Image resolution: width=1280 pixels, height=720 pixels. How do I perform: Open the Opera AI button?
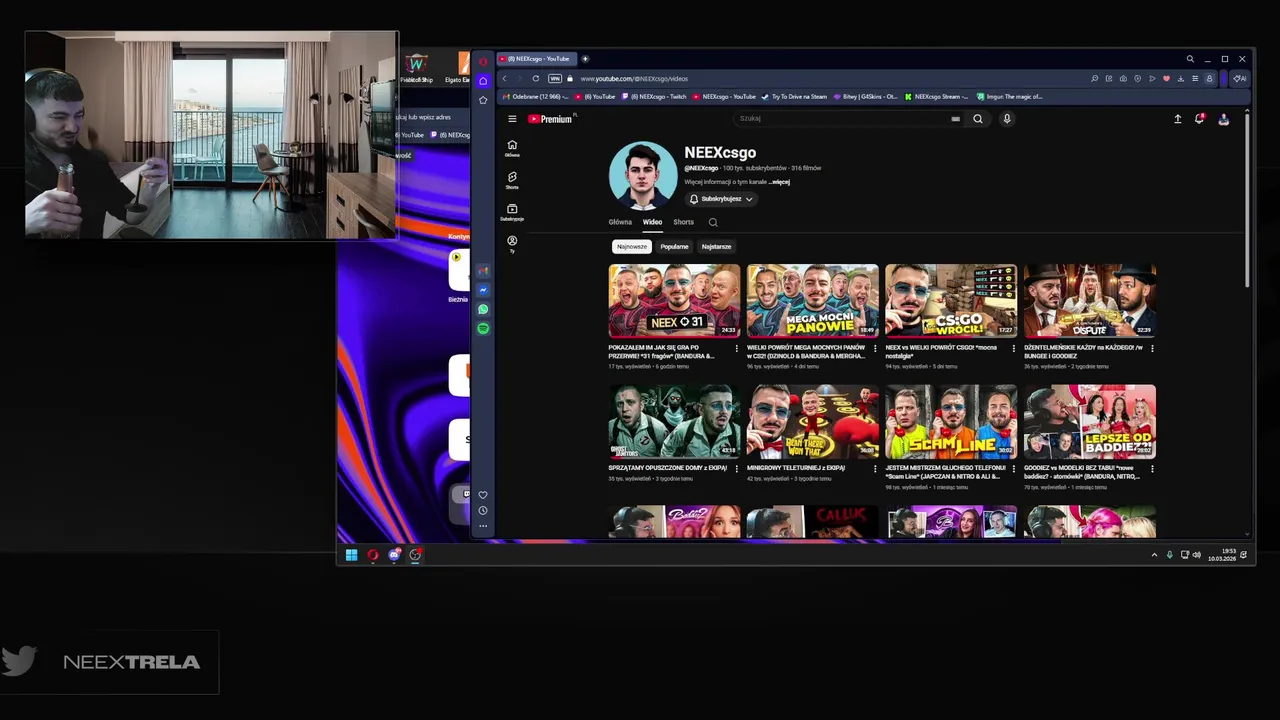coord(1240,78)
